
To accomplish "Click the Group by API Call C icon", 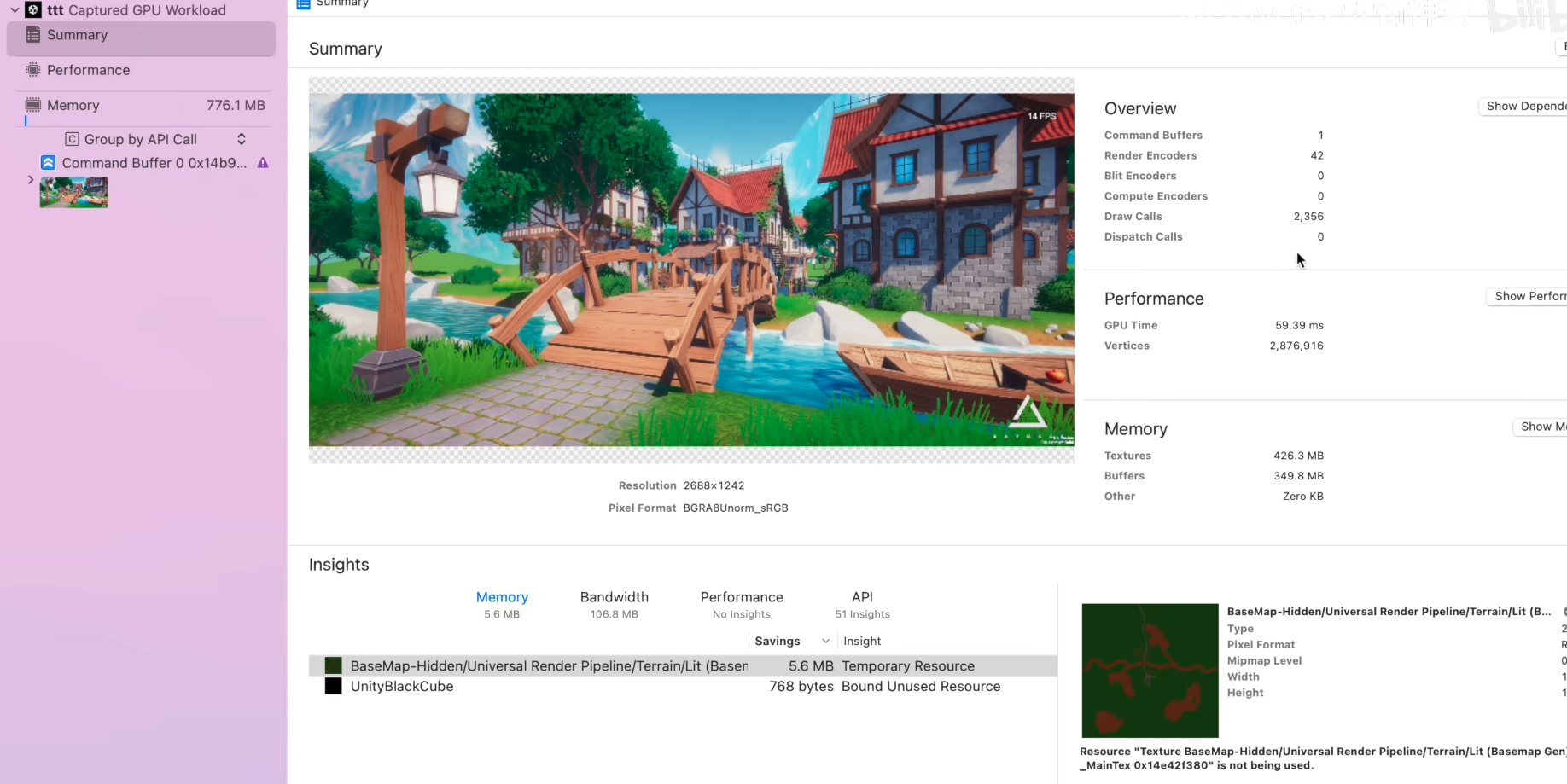I will click(73, 139).
